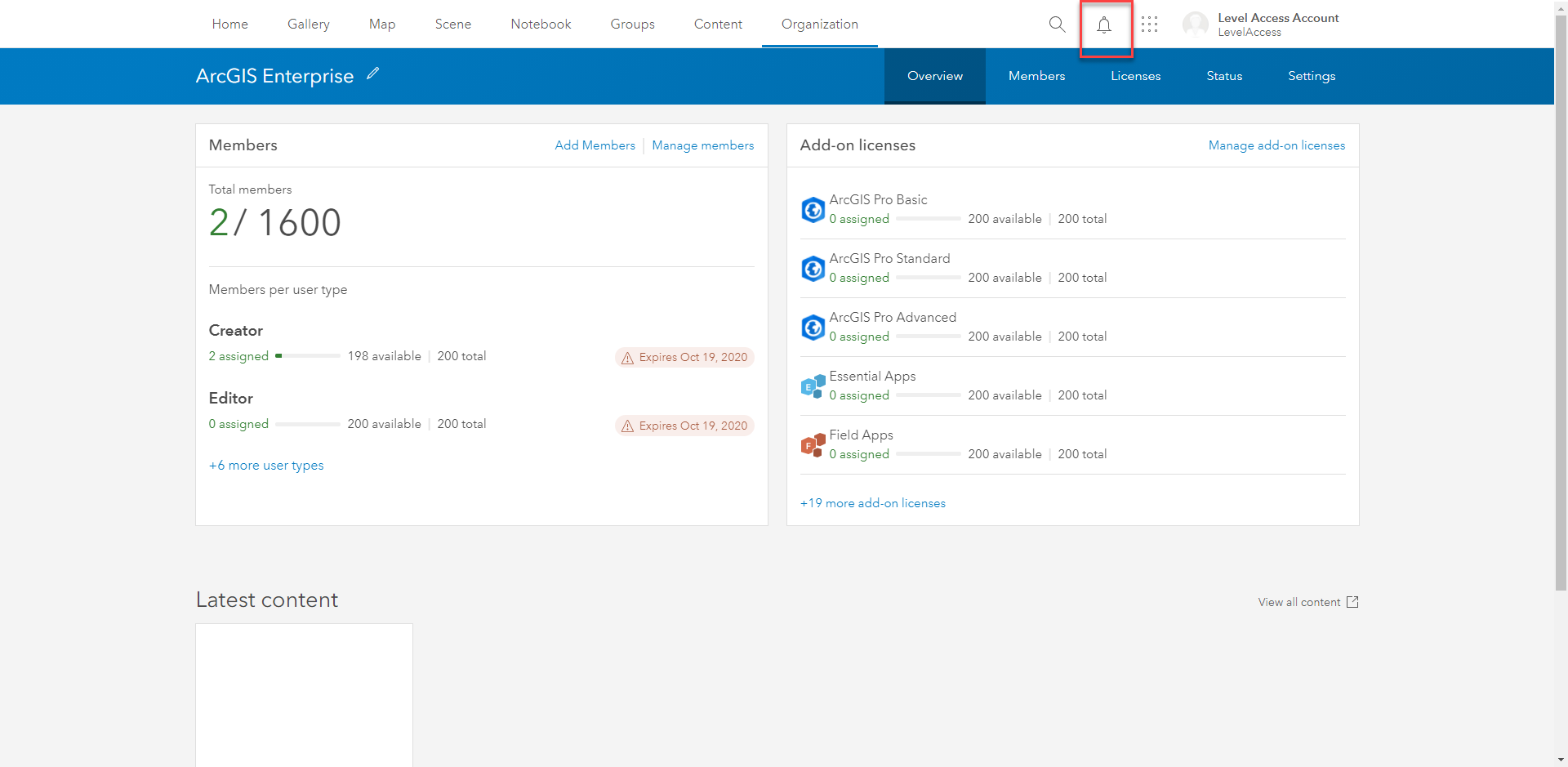1568x767 pixels.
Task: Switch to the Overview tab
Action: click(935, 76)
